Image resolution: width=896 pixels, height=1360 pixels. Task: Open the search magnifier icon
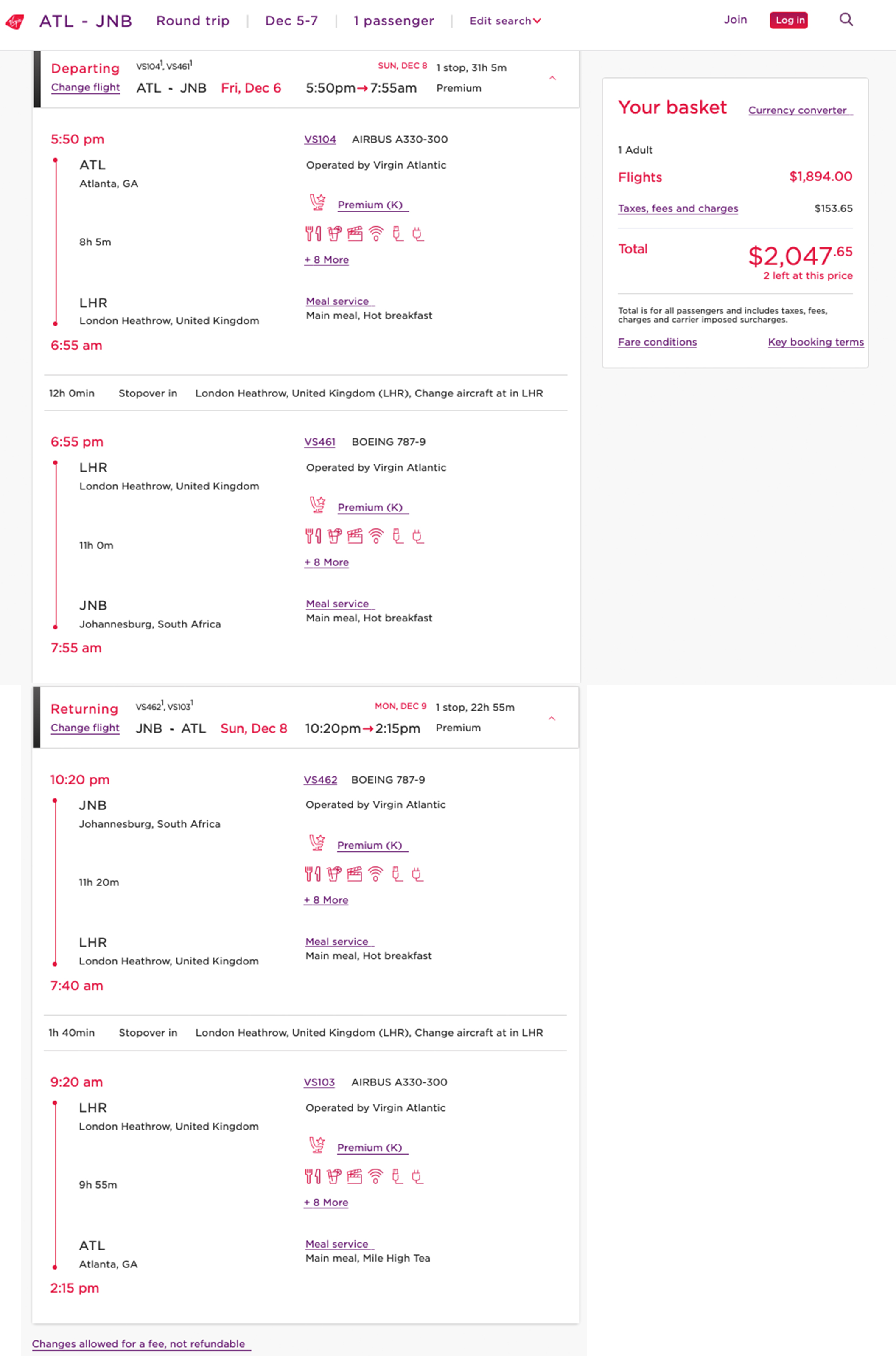[846, 20]
